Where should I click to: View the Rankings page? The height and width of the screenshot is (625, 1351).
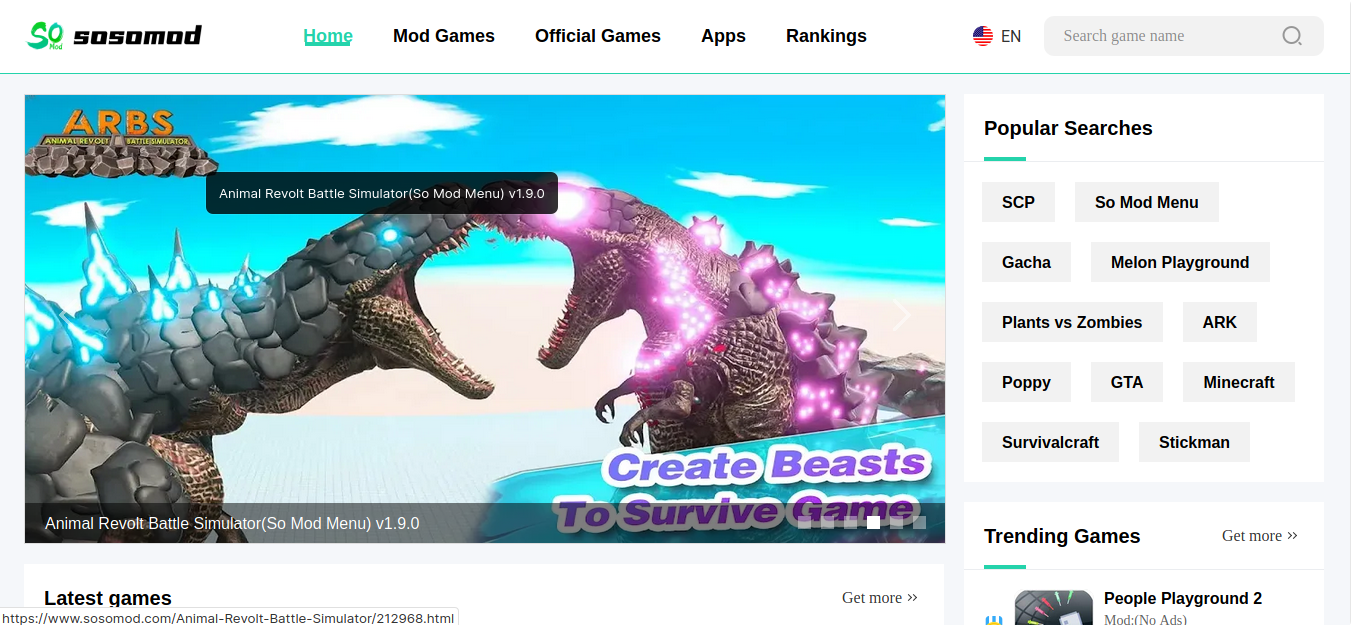pyautogui.click(x=826, y=36)
